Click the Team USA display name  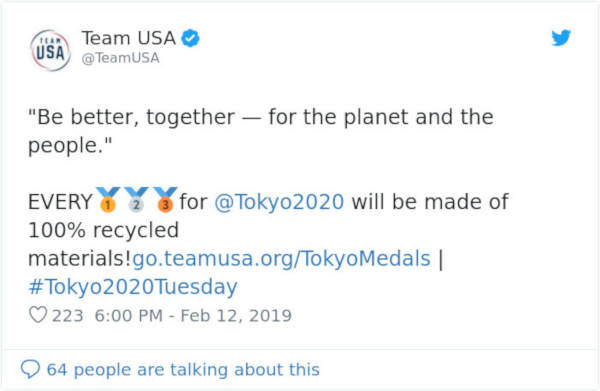[129, 38]
